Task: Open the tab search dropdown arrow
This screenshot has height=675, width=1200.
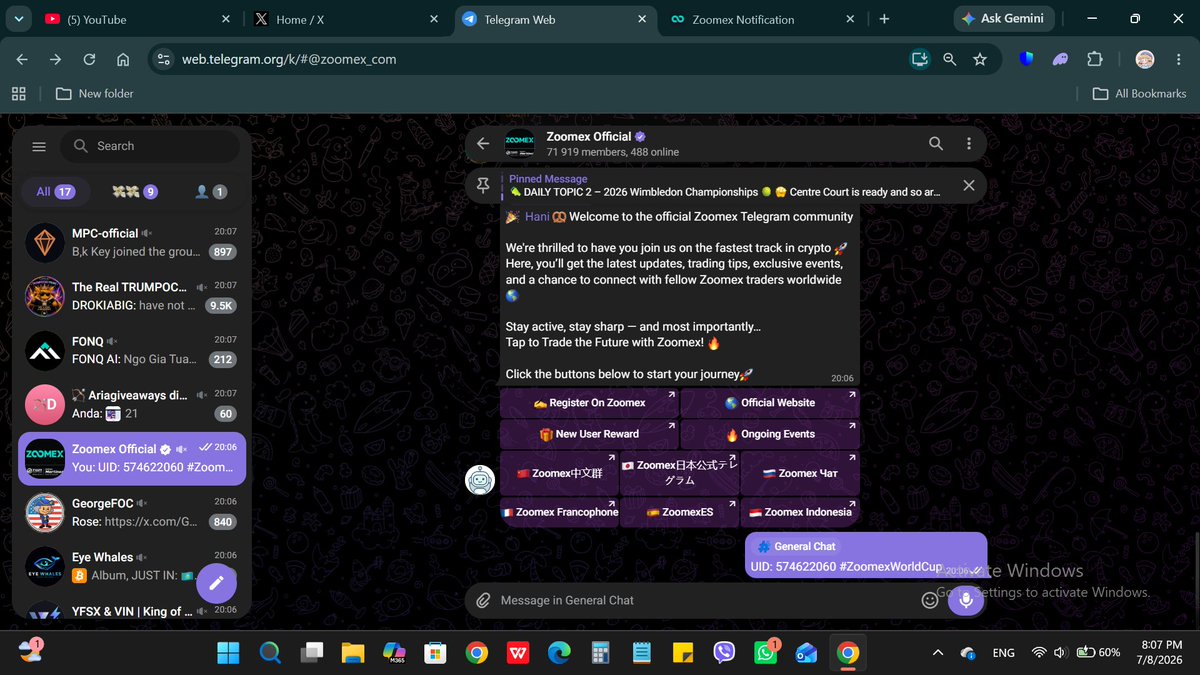Action: [17, 19]
